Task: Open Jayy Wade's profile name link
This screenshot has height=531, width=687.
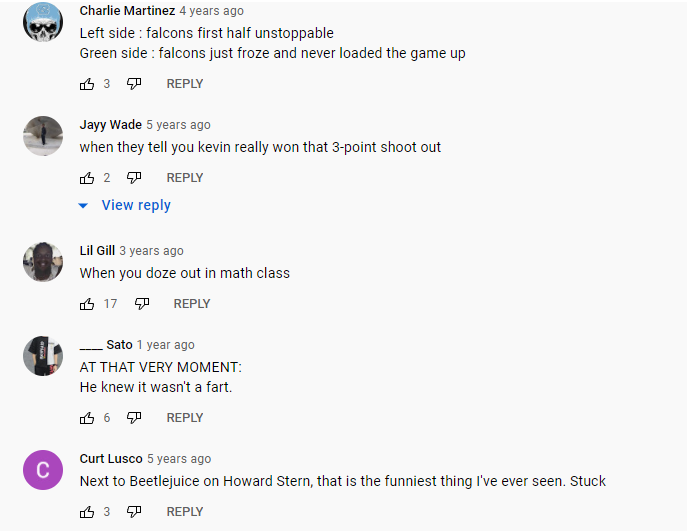Action: 110,125
